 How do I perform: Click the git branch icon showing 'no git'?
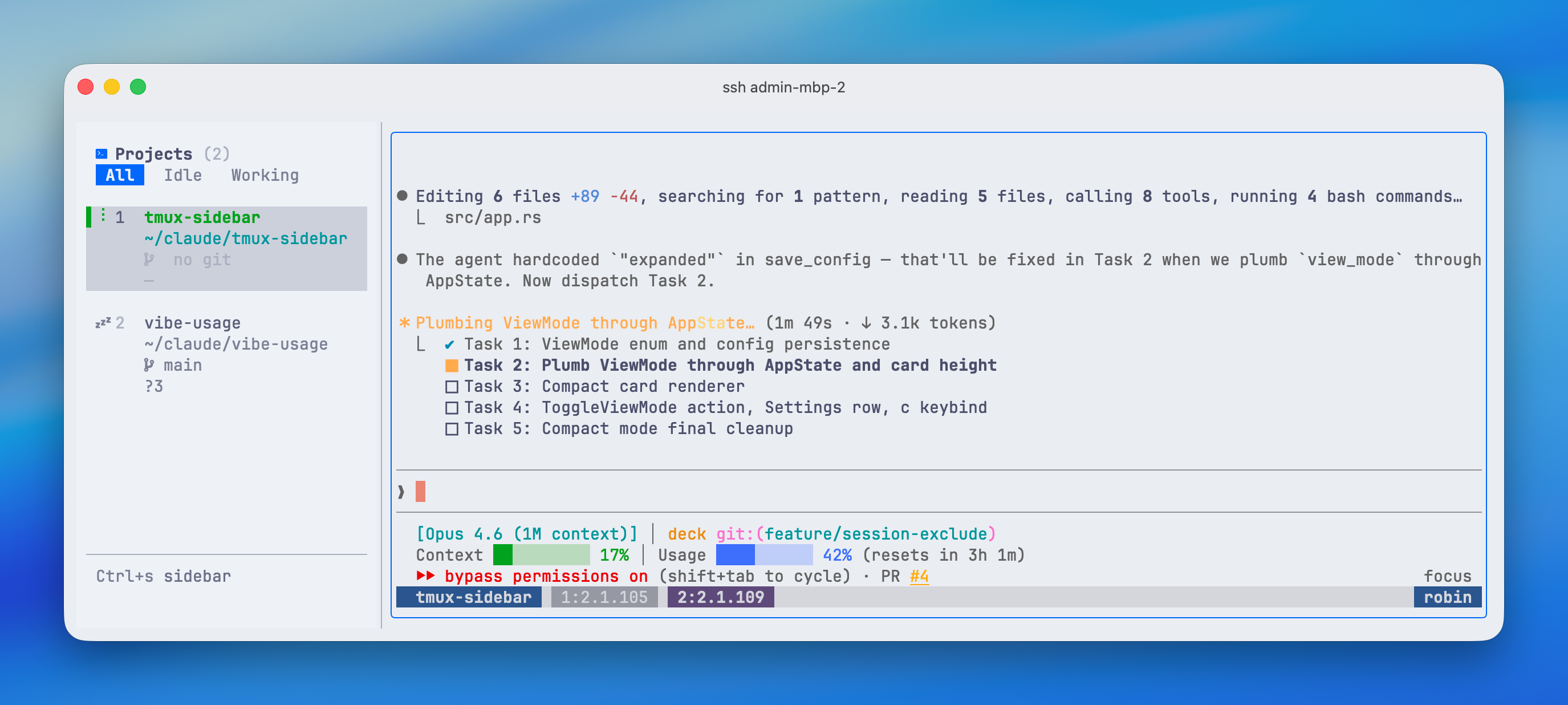(148, 259)
